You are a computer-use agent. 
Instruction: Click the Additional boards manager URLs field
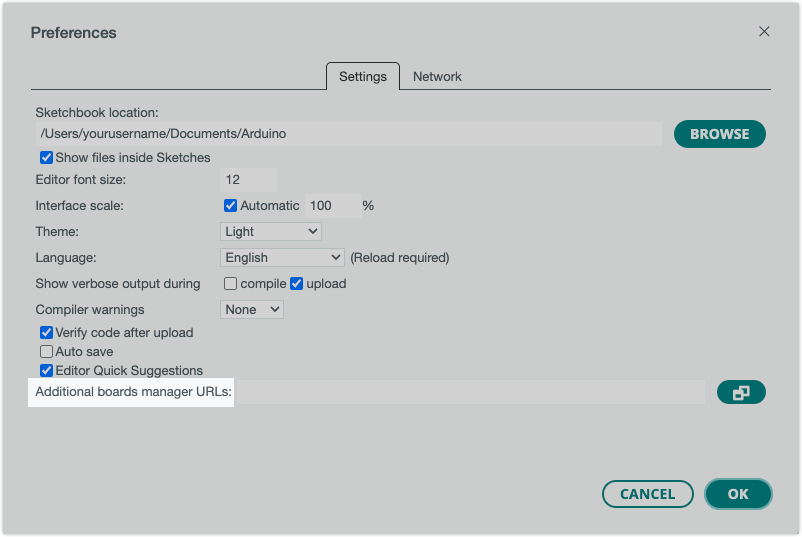469,393
